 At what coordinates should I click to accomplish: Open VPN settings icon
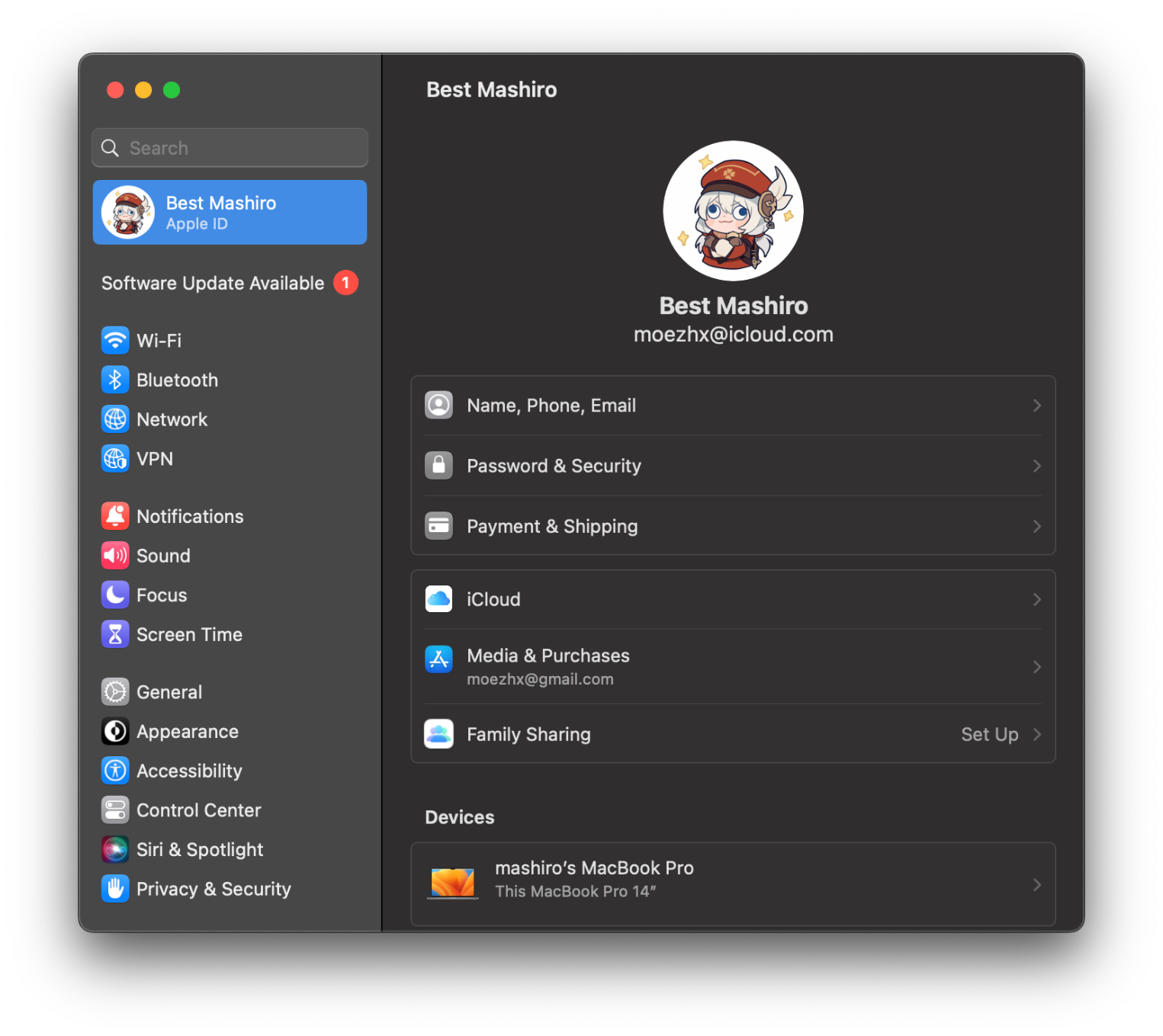click(115, 458)
